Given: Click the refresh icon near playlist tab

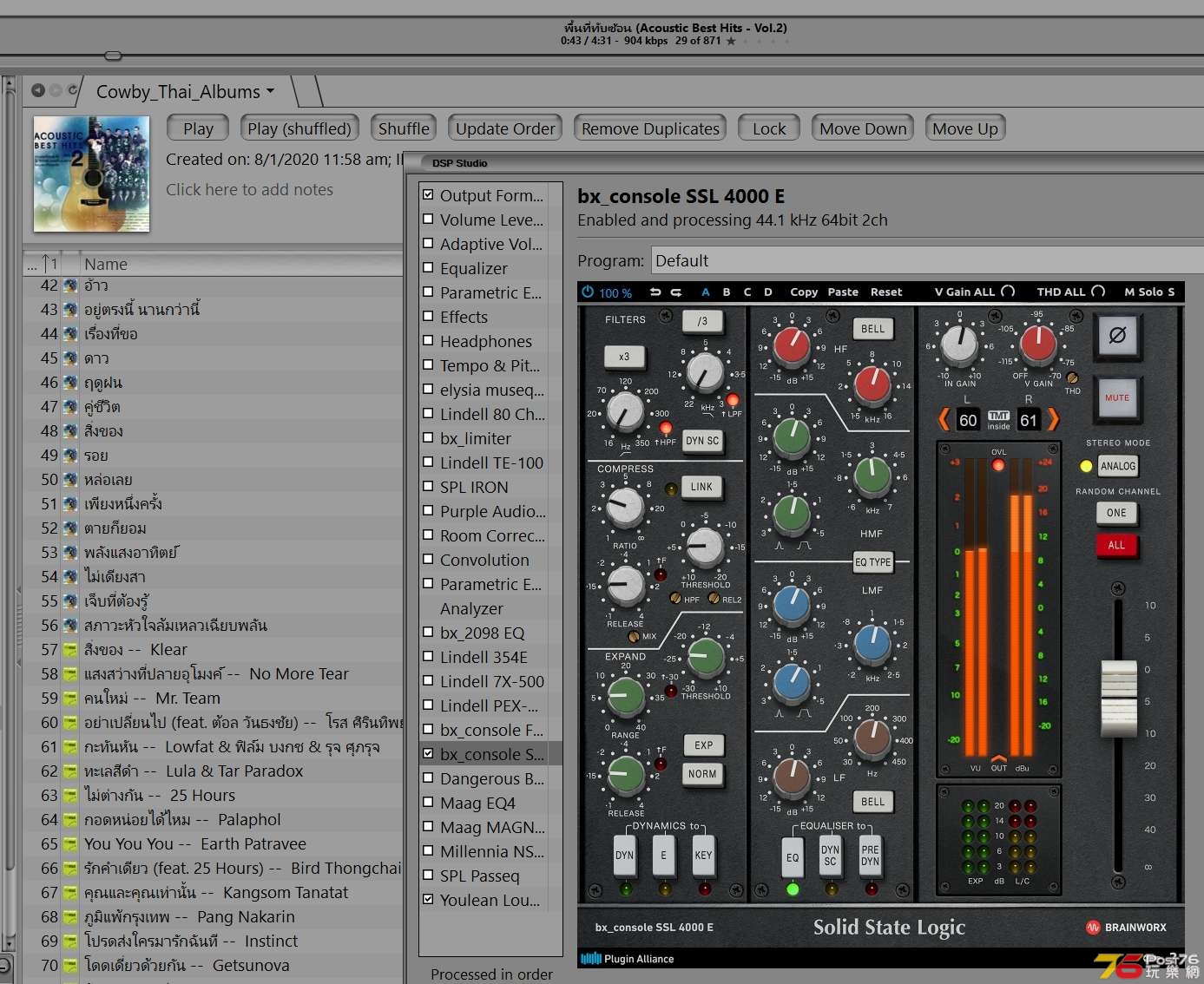Looking at the screenshot, I should [73, 90].
